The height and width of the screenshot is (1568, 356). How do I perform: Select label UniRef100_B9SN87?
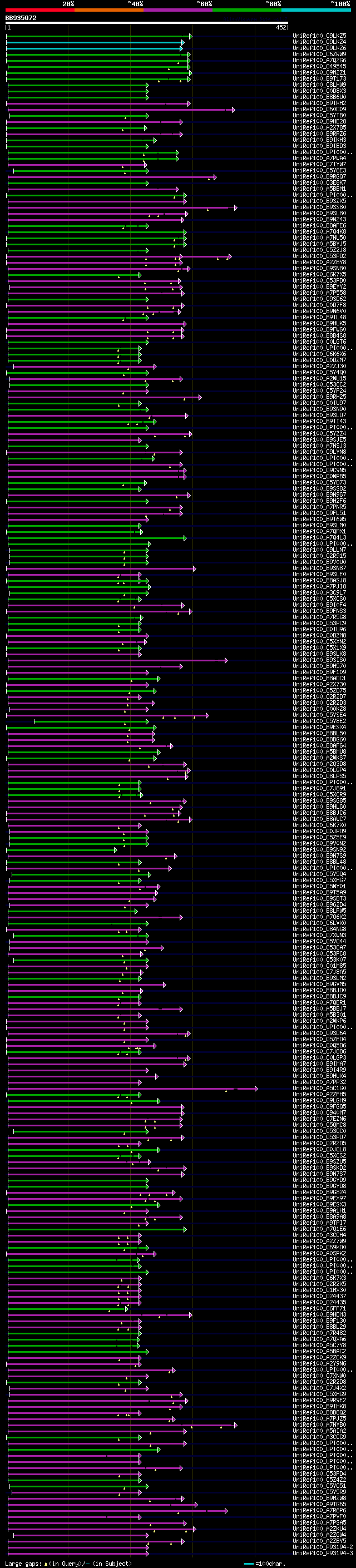pyautogui.click(x=319, y=568)
